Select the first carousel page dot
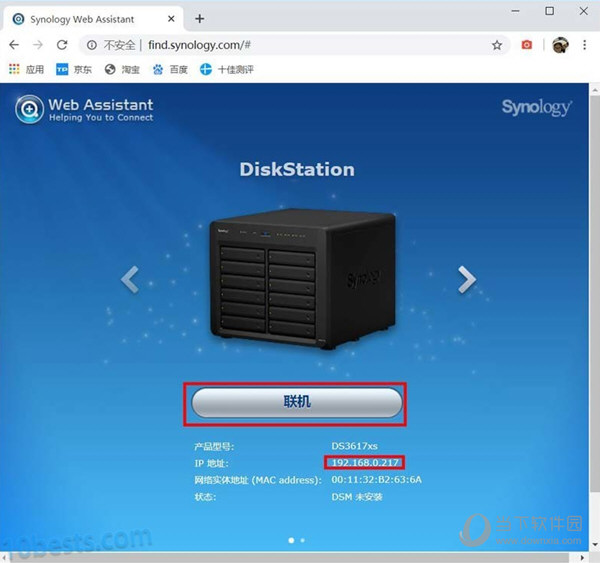Image resolution: width=600 pixels, height=563 pixels. 291,540
